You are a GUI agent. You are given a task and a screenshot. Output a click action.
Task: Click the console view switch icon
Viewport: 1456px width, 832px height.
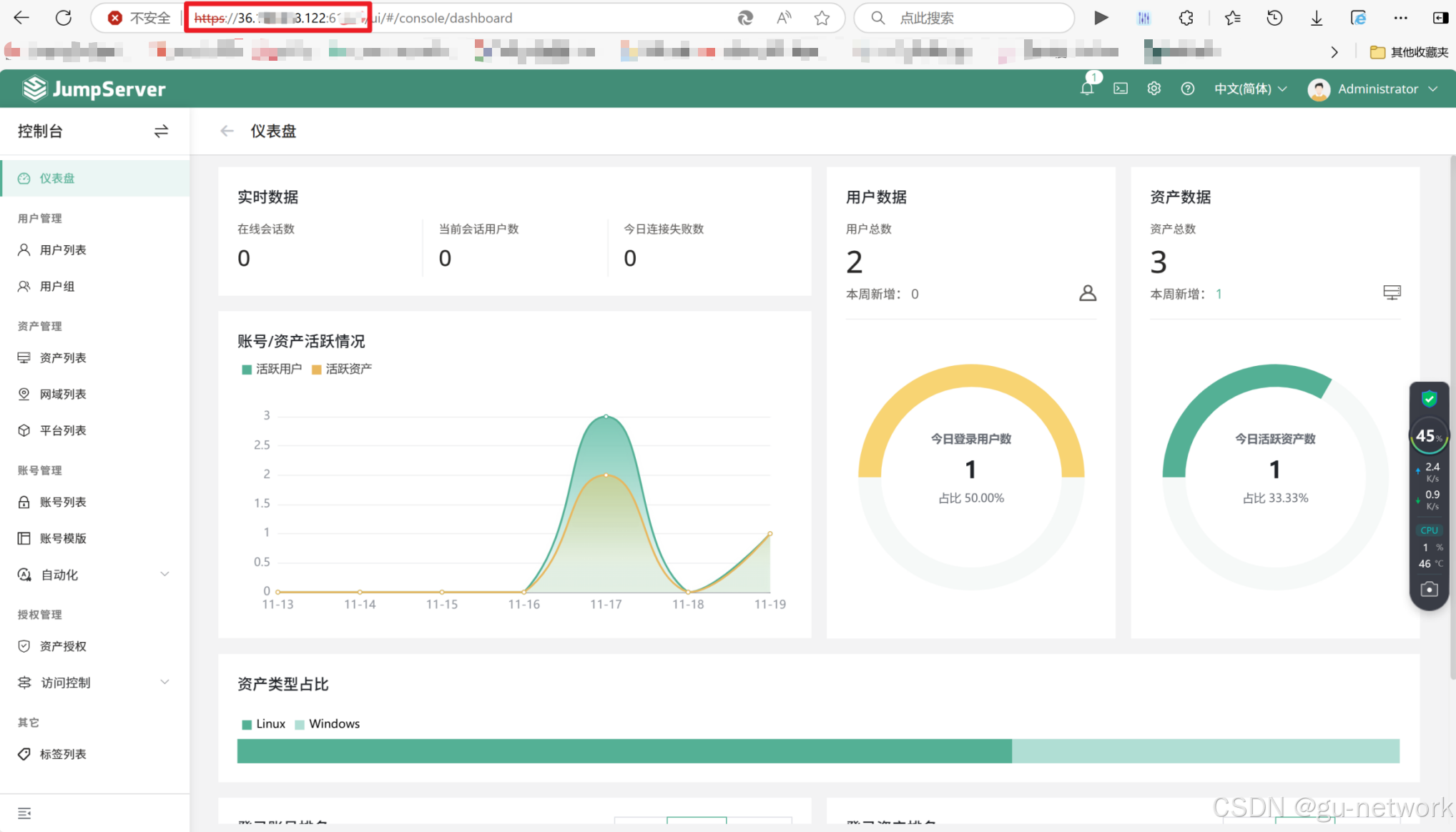tap(161, 131)
